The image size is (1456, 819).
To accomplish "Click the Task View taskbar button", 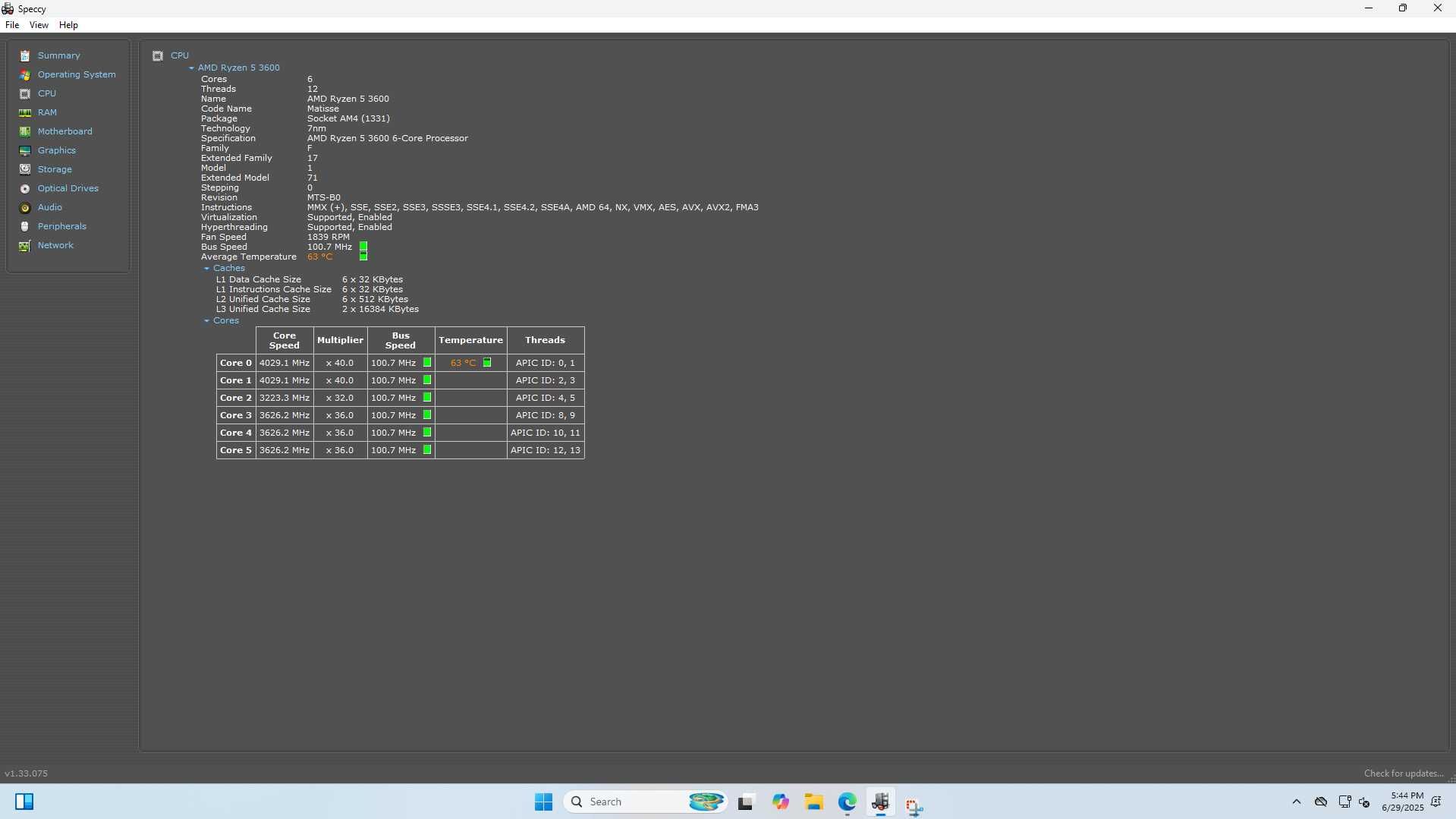I will click(745, 802).
